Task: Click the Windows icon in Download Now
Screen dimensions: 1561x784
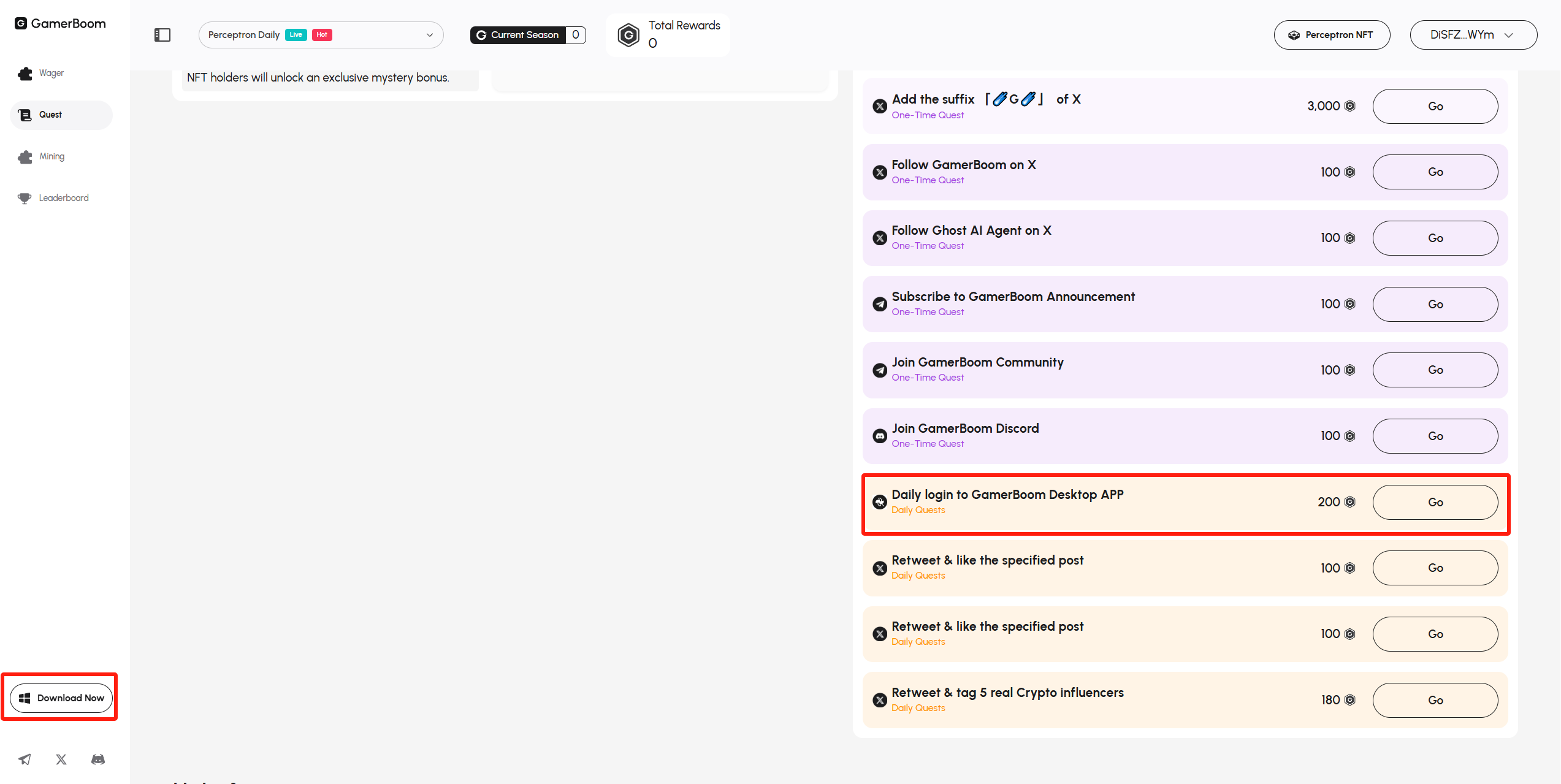Action: click(x=25, y=698)
